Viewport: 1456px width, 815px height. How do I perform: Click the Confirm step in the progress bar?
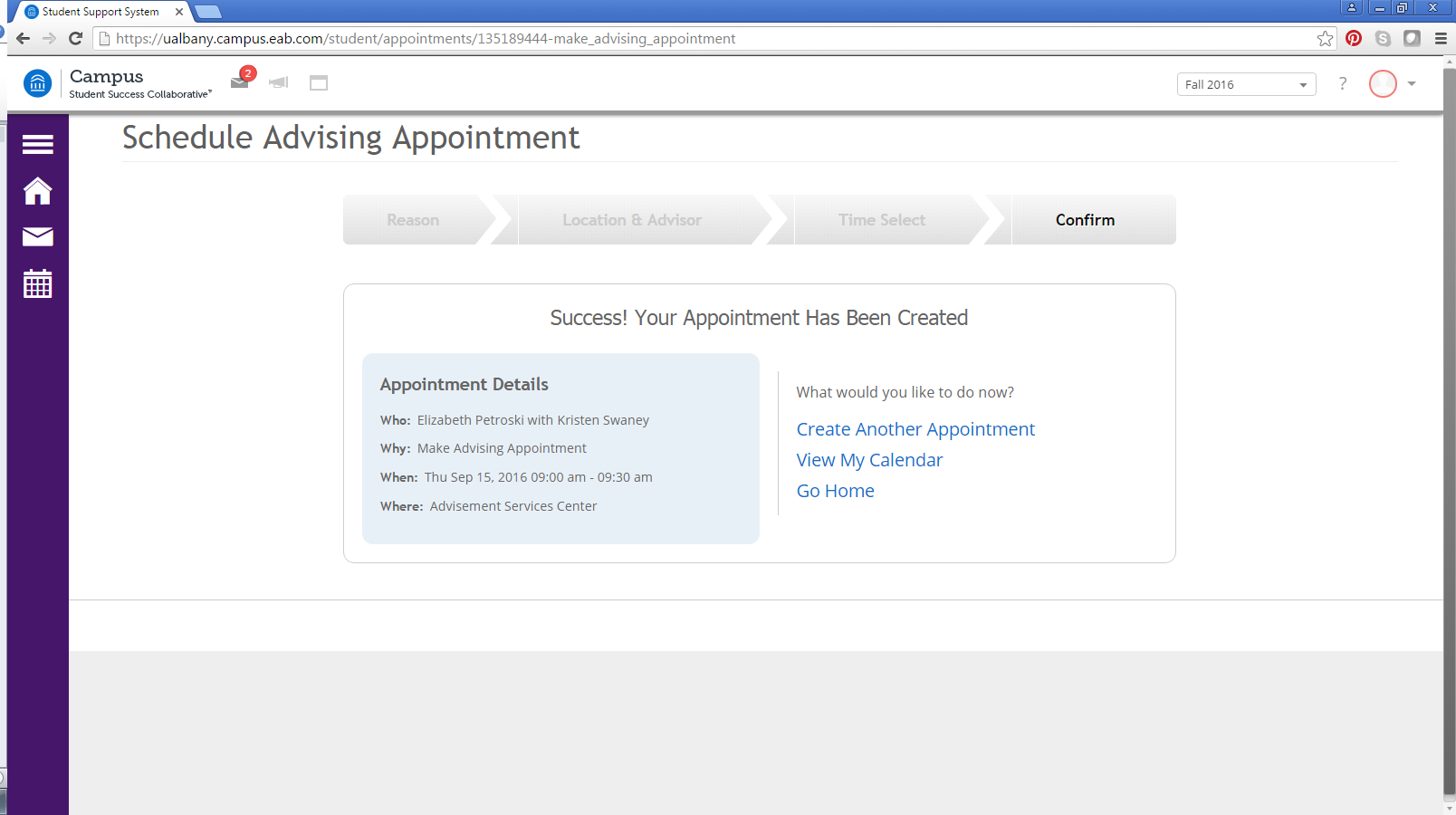pos(1084,219)
